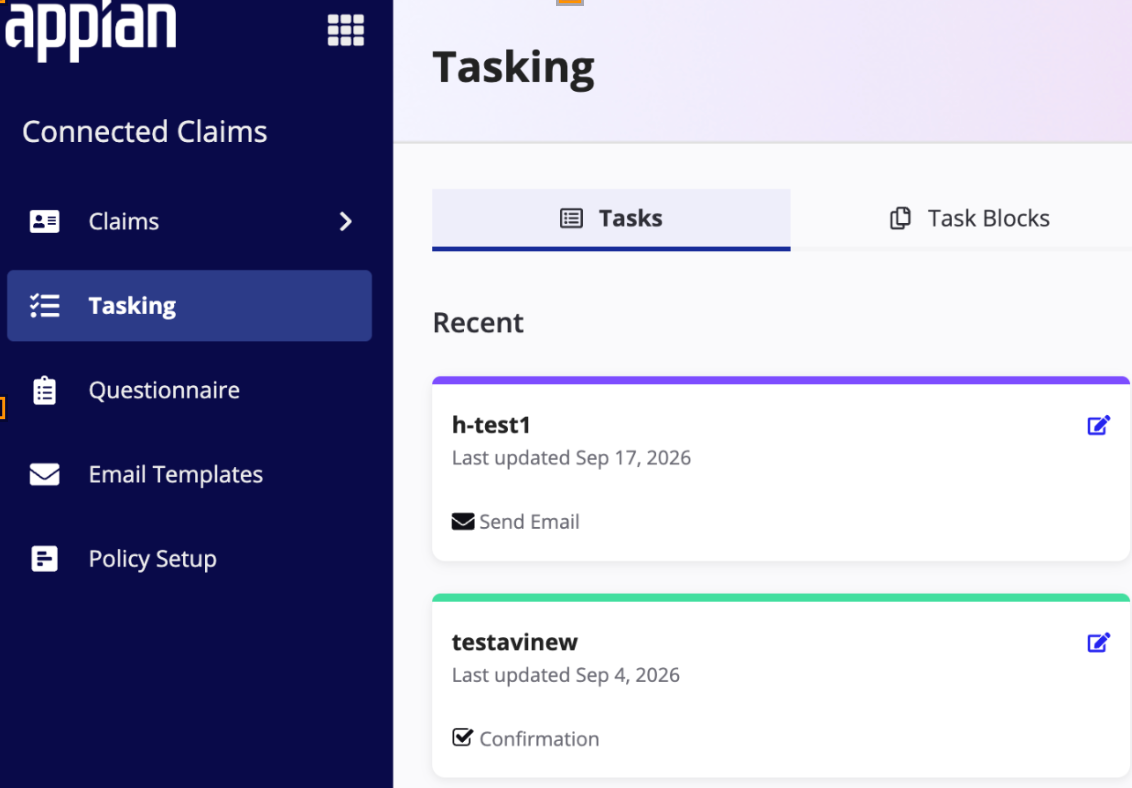Click the Recent section heading

pos(478,323)
